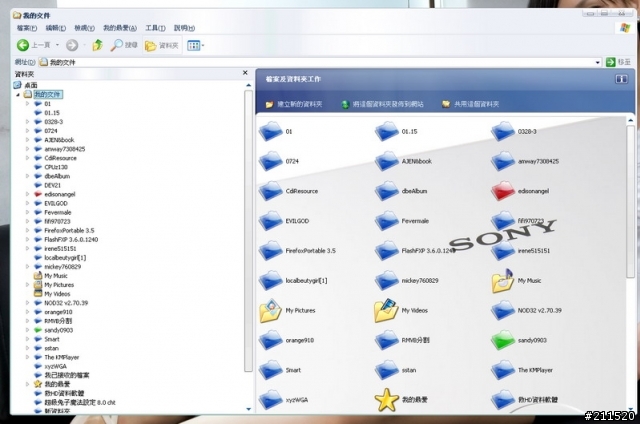Viewport: 640px width, 424px height.
Task: Select the 0724 folder icon in file list
Action: [x=270, y=161]
